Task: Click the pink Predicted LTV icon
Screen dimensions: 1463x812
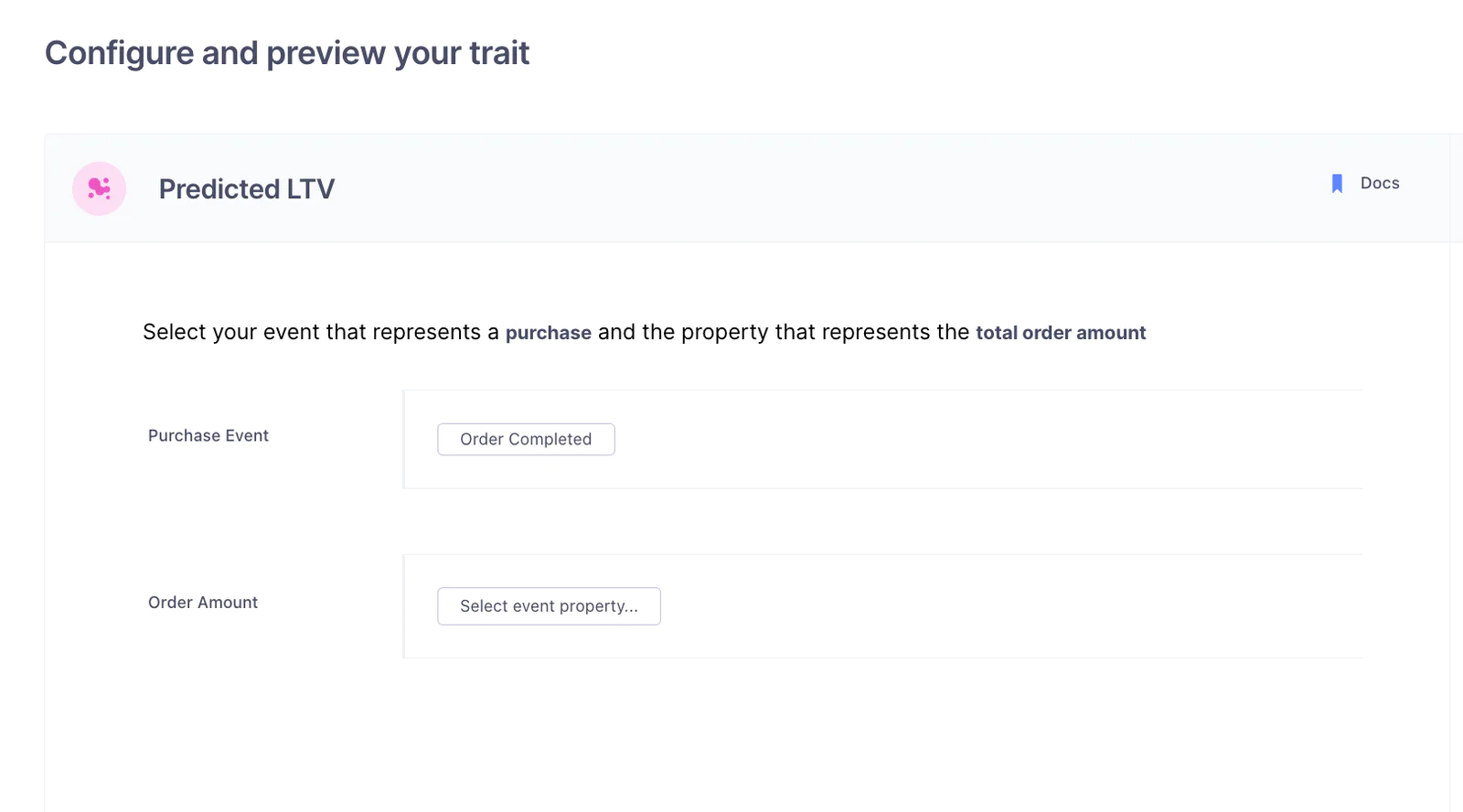Action: pos(99,188)
